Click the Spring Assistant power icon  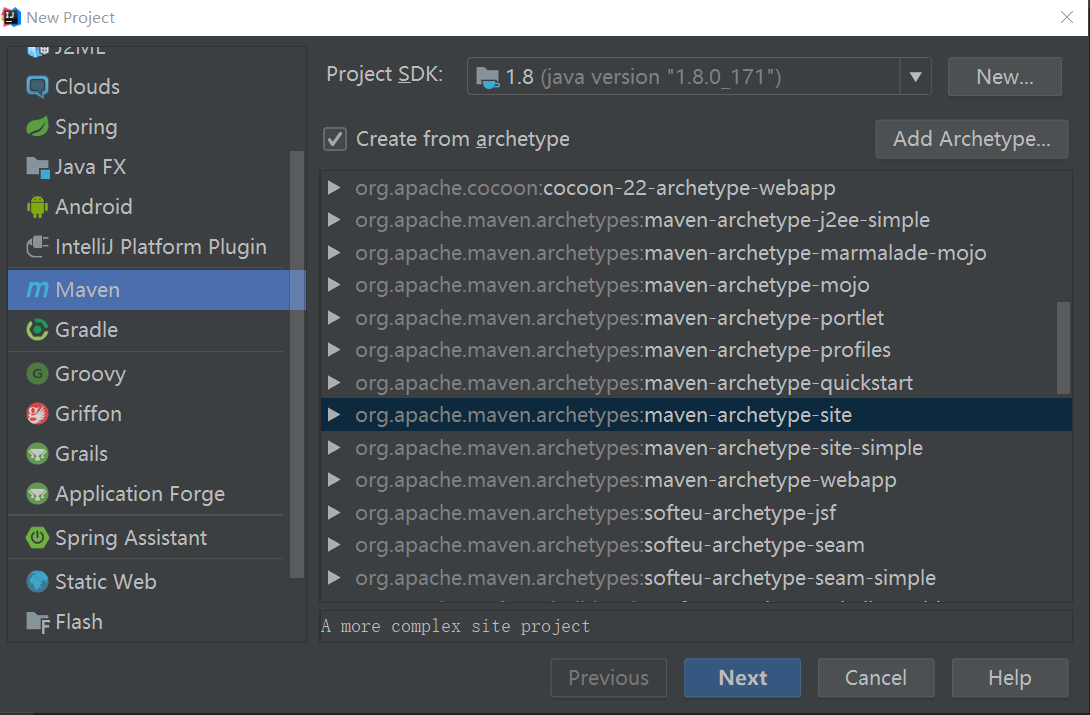[37, 538]
